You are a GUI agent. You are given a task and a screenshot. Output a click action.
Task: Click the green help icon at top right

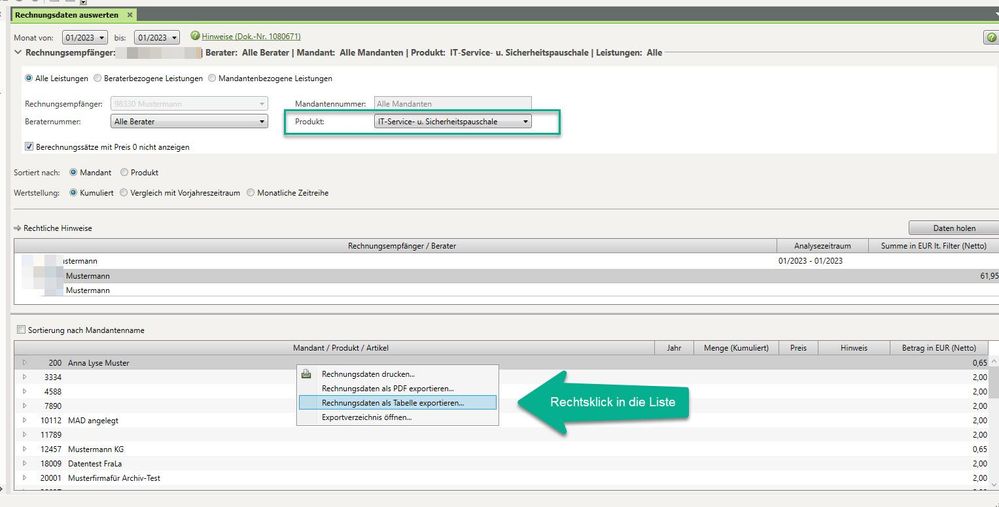click(x=990, y=37)
